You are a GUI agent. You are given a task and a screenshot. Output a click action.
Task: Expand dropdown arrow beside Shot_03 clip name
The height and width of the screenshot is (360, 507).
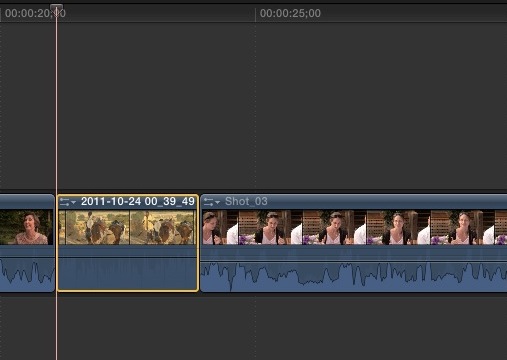(x=217, y=202)
